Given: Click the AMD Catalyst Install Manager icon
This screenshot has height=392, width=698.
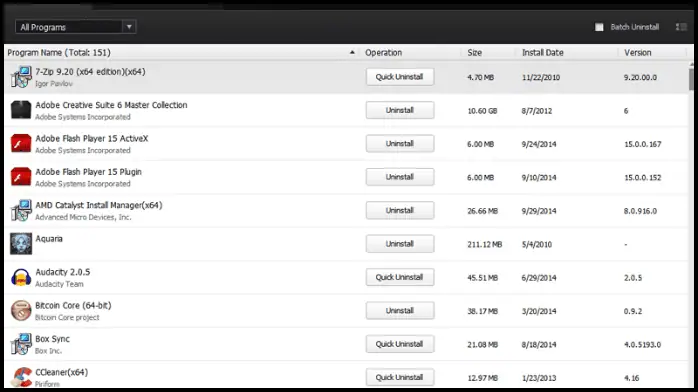Looking at the screenshot, I should point(21,210).
